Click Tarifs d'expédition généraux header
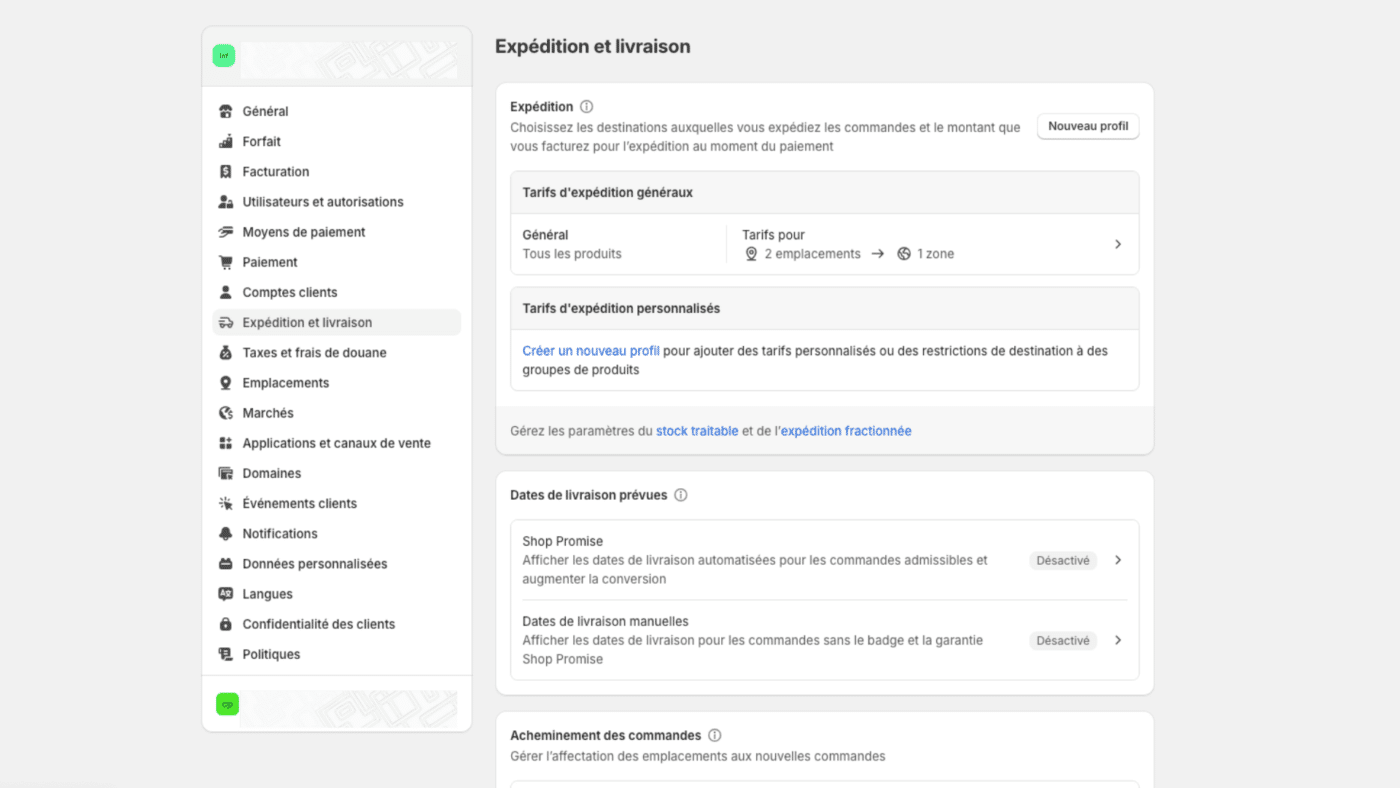Image resolution: width=1400 pixels, height=788 pixels. point(607,192)
